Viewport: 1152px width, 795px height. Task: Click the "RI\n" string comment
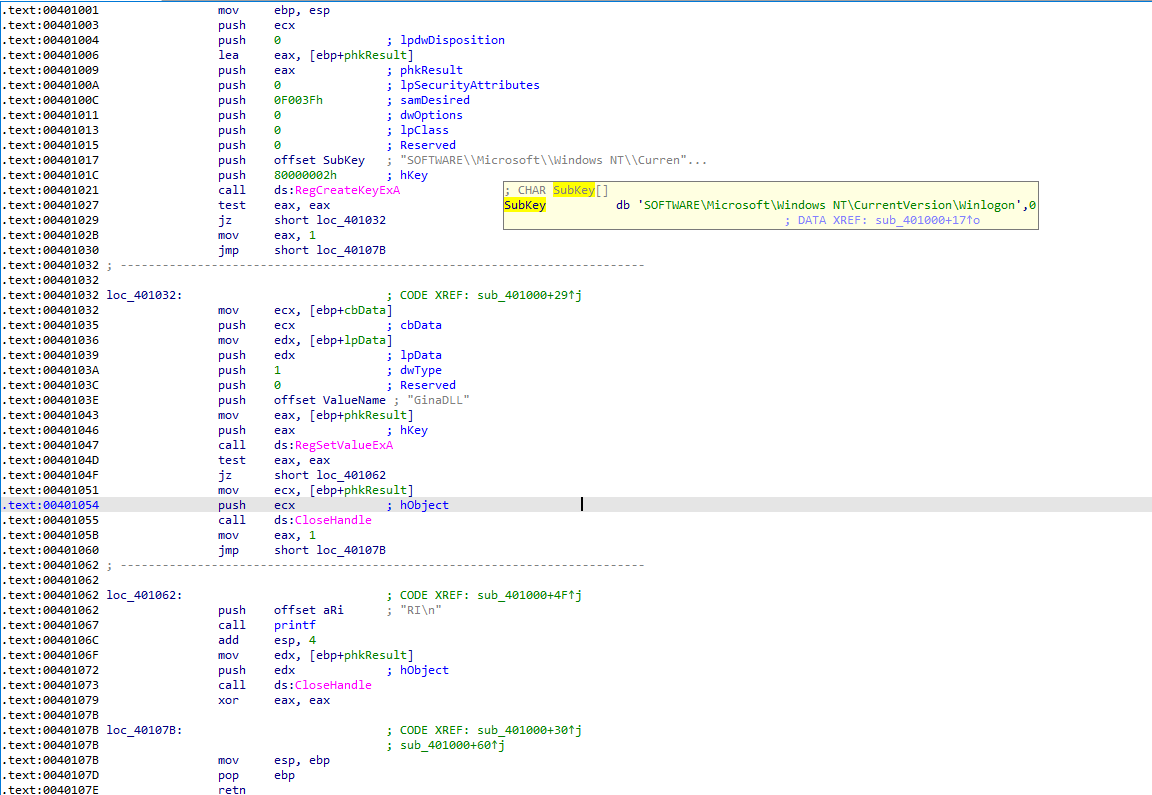click(421, 610)
